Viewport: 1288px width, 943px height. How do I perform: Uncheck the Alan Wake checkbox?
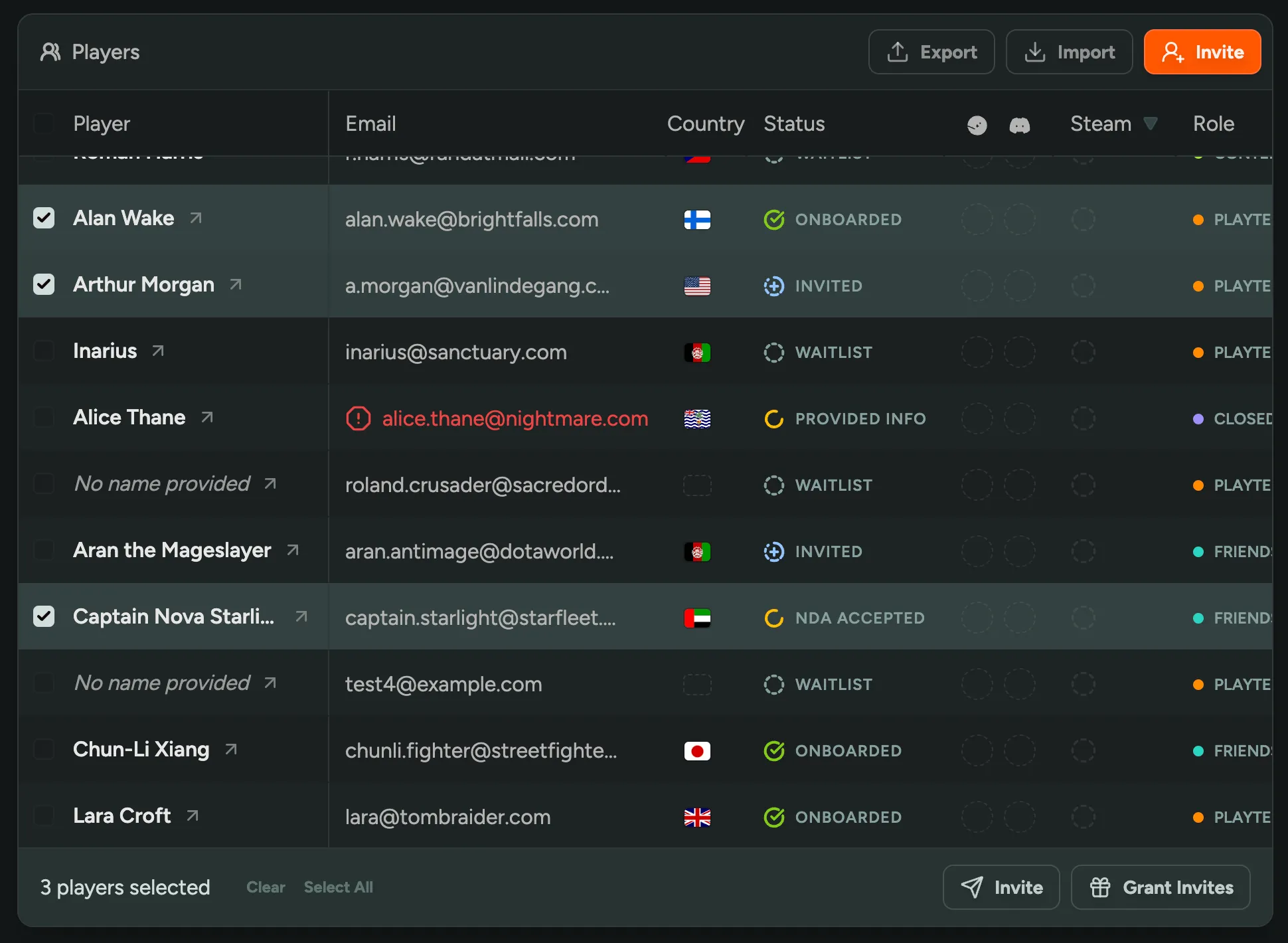click(x=44, y=218)
